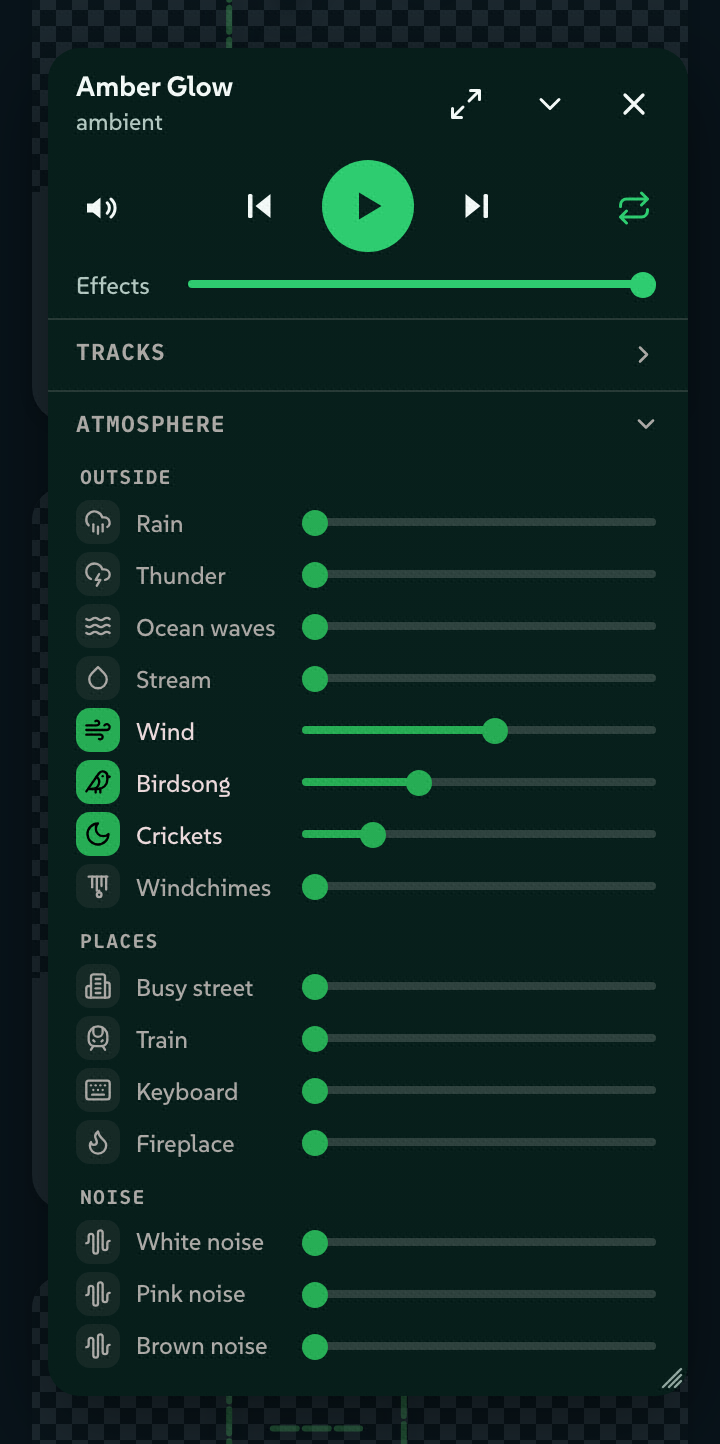Mute audio with the speaker icon
Screen dimensions: 720x1444
click(102, 208)
